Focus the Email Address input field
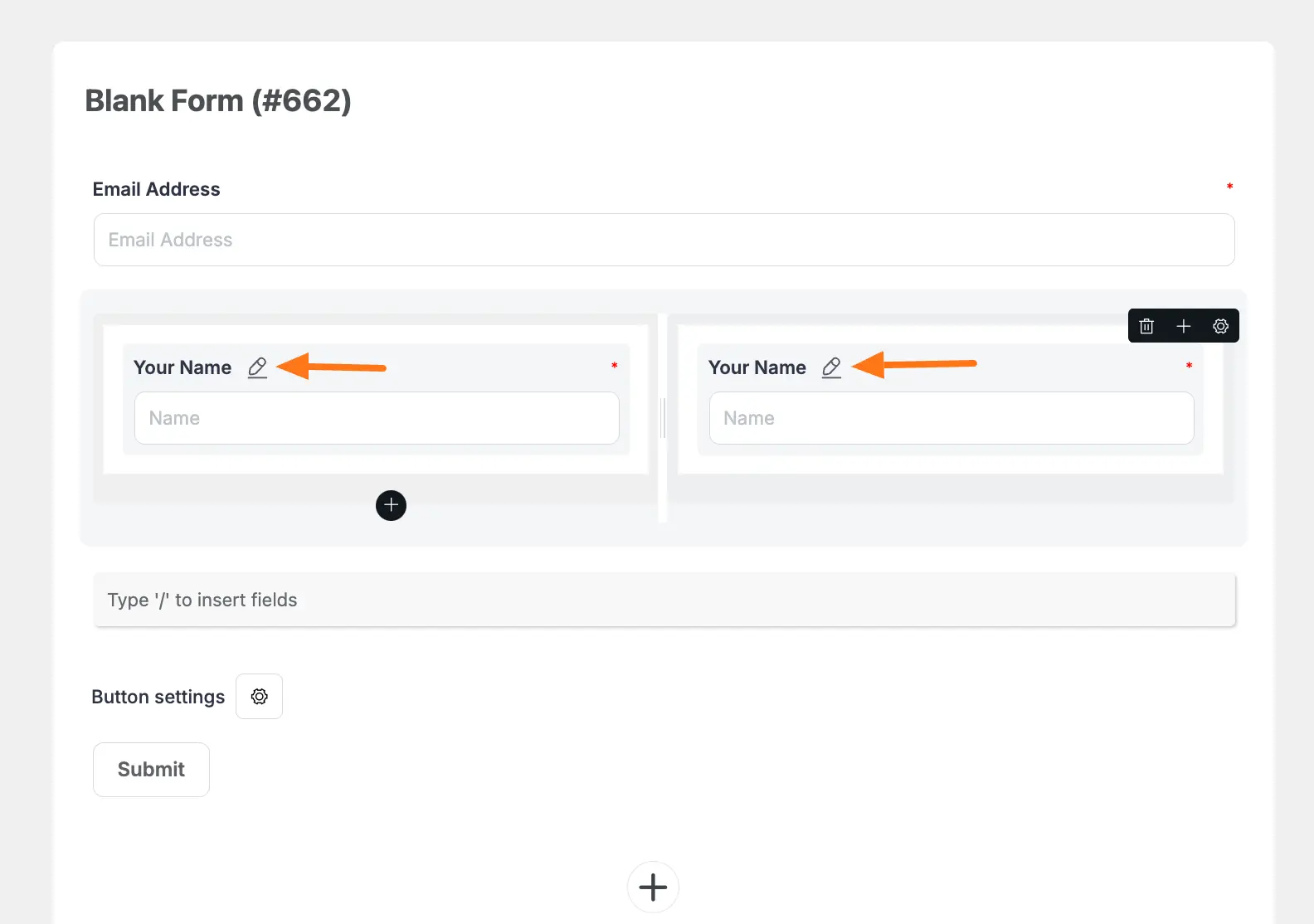The image size is (1314, 924). click(x=664, y=240)
